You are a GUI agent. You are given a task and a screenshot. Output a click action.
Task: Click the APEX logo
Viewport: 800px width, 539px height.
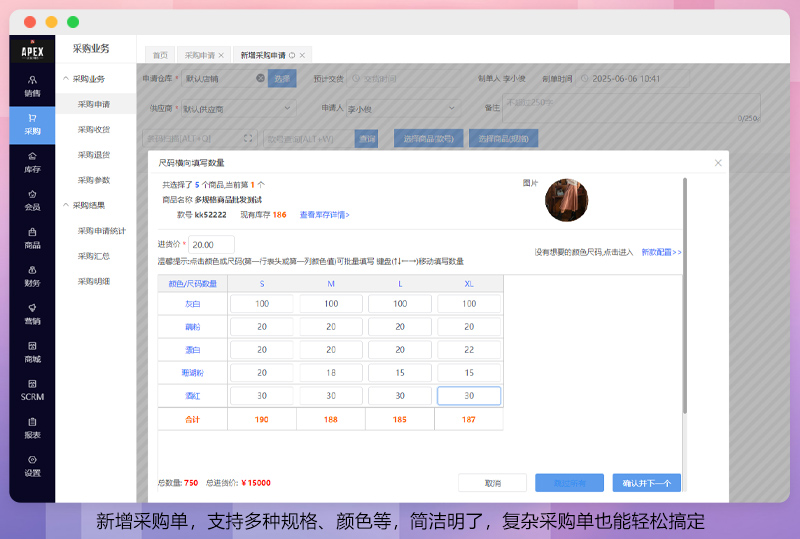click(32, 51)
